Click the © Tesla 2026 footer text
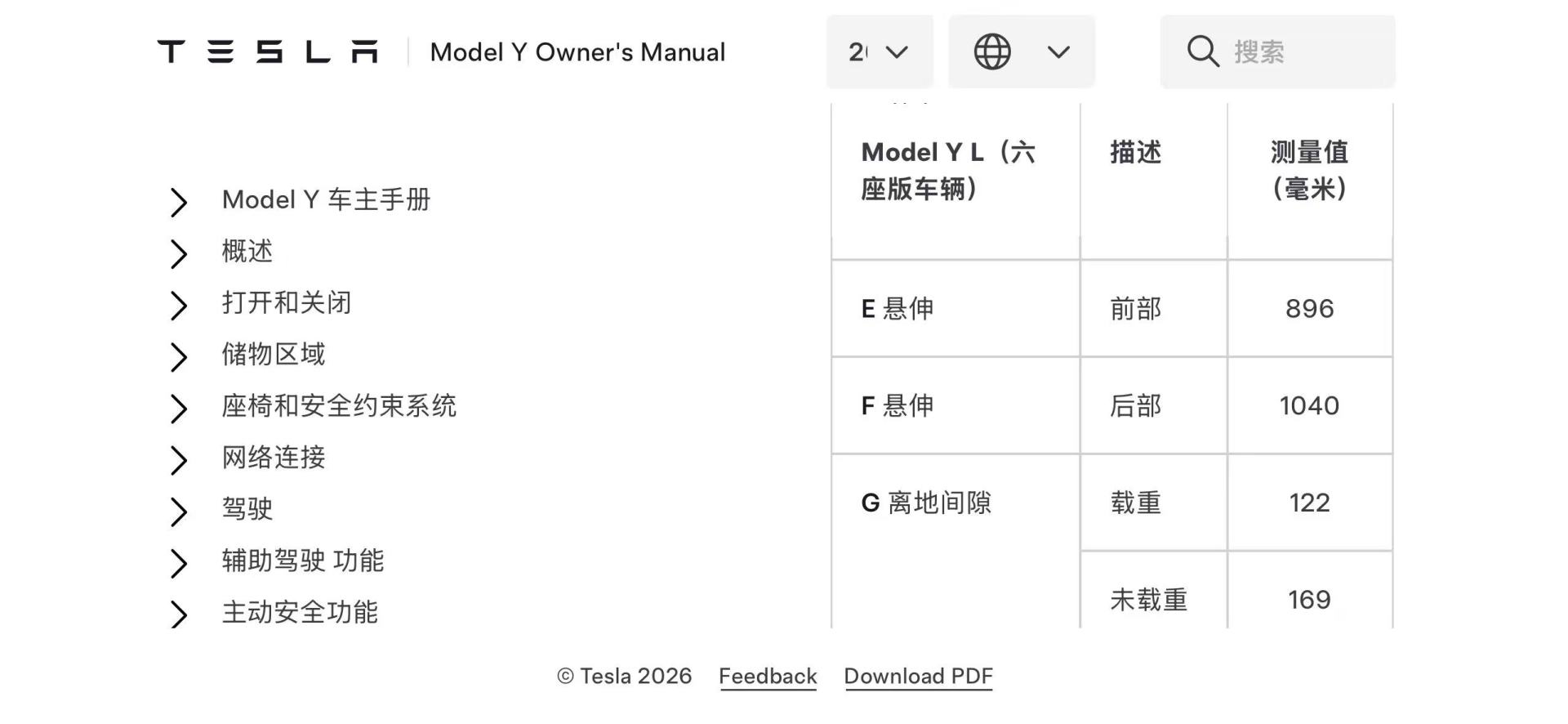The image size is (1568, 724). point(624,677)
